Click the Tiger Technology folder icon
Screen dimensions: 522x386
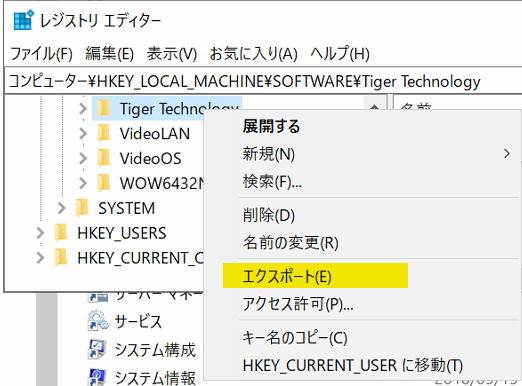tap(104, 108)
